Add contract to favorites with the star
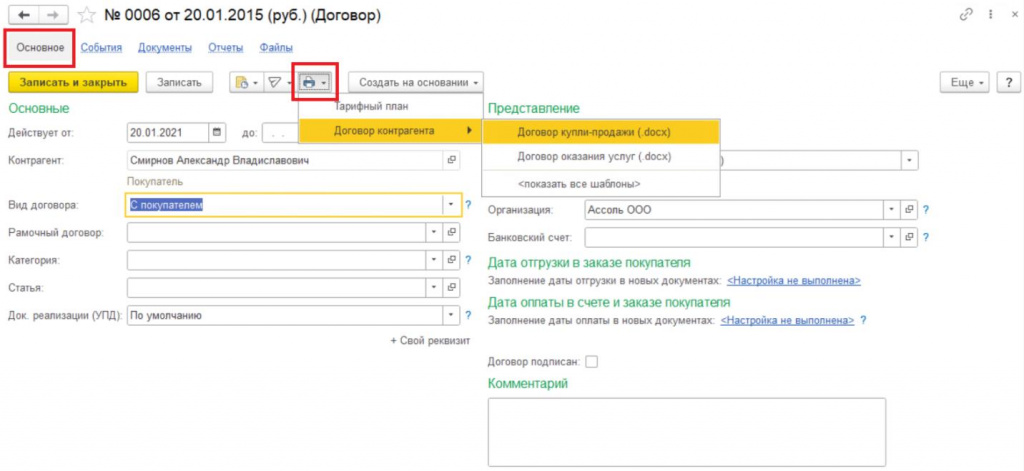 (x=86, y=15)
